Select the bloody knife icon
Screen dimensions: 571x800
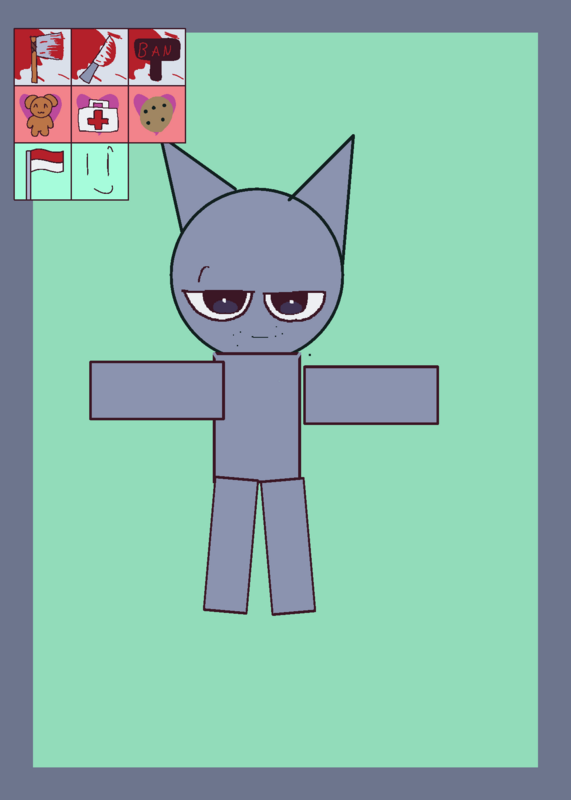[100, 57]
